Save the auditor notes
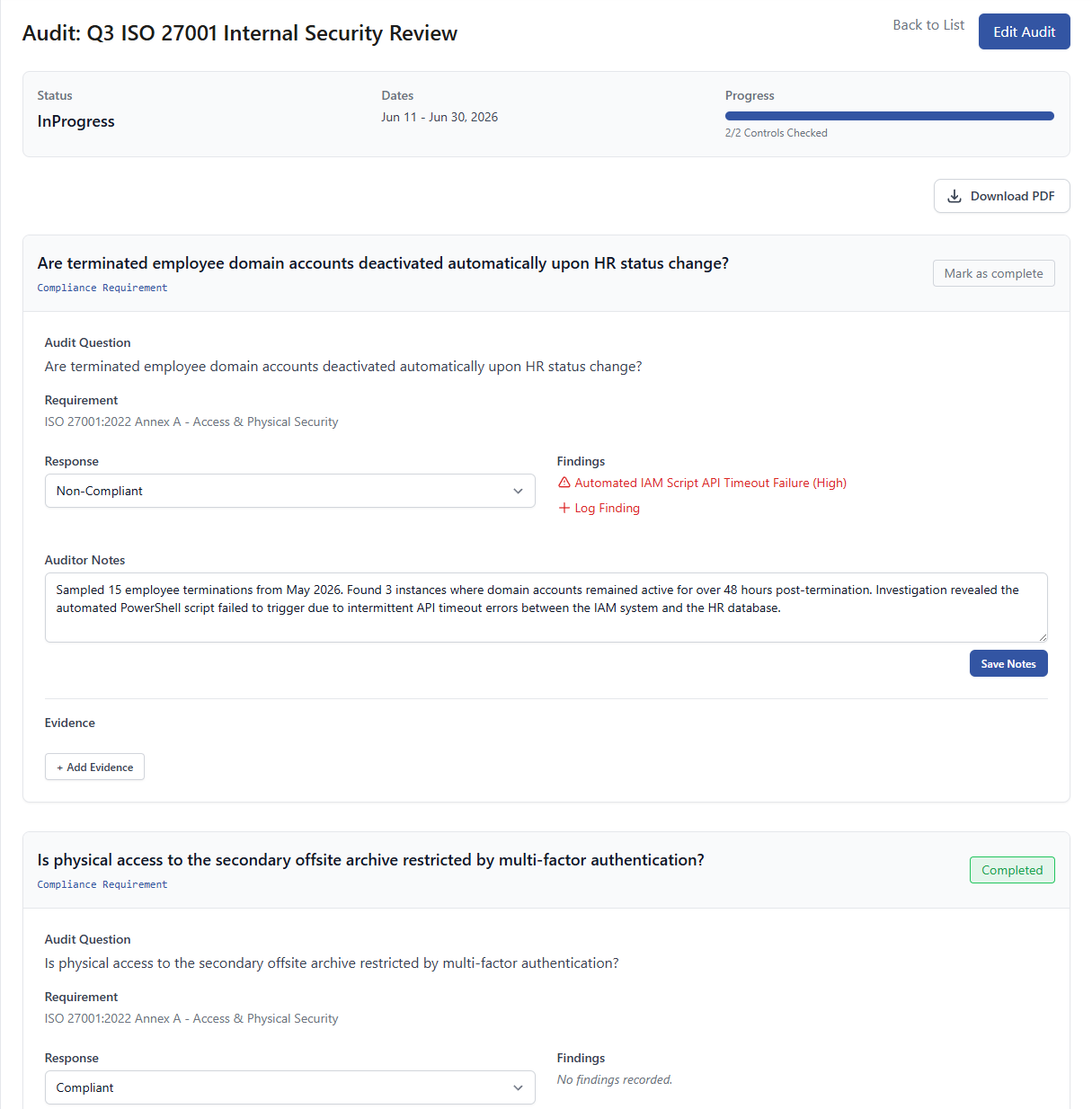Image resolution: width=1092 pixels, height=1109 pixels. [x=1008, y=663]
